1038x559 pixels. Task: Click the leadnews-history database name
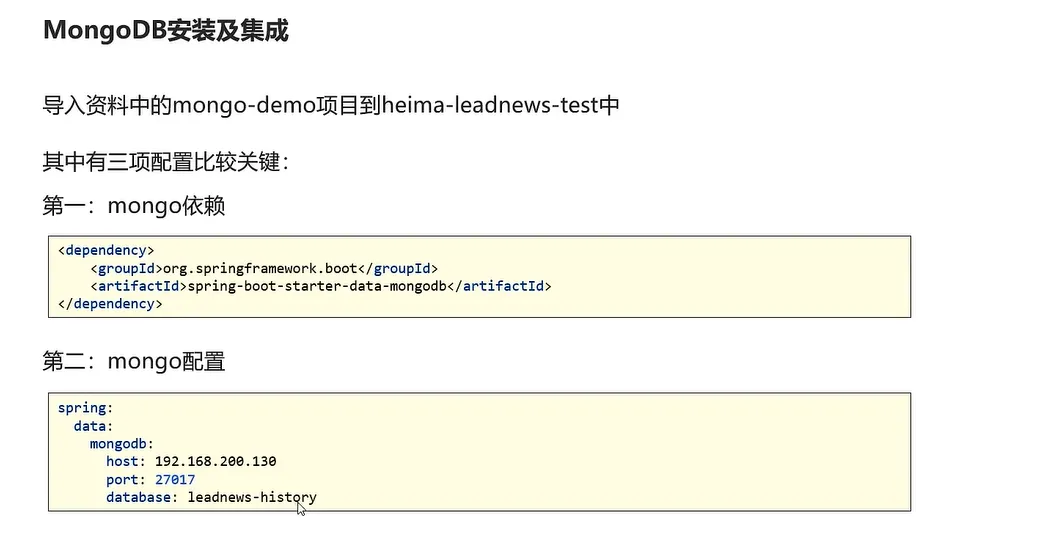(x=252, y=497)
